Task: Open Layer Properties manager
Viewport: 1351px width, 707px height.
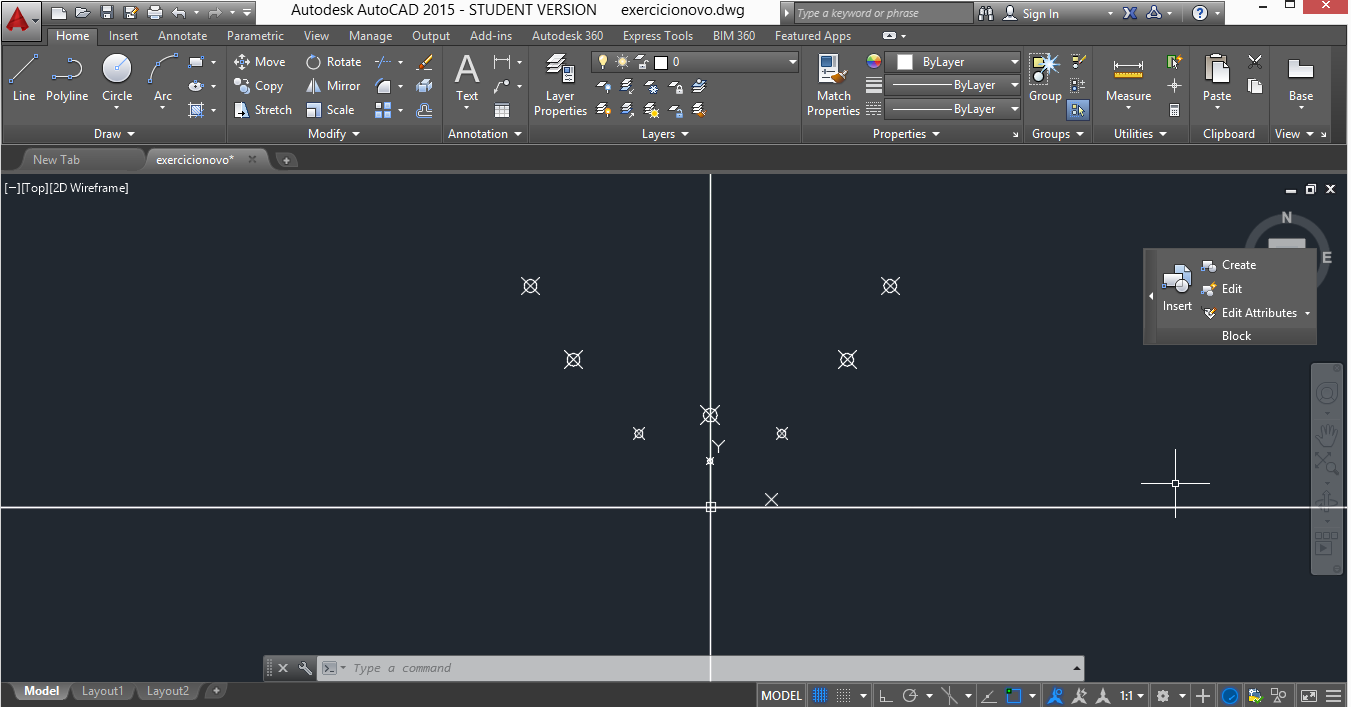Action: coord(560,85)
